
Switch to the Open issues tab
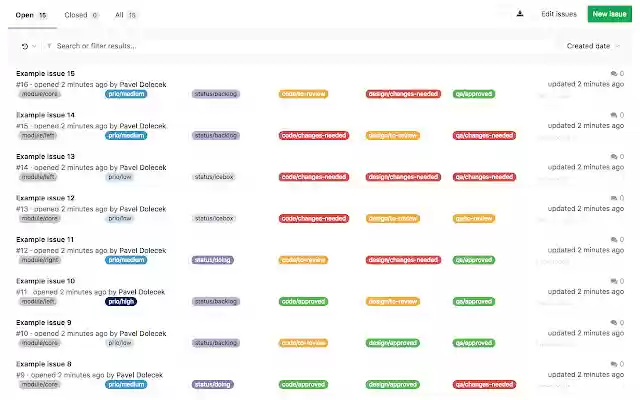tap(31, 15)
